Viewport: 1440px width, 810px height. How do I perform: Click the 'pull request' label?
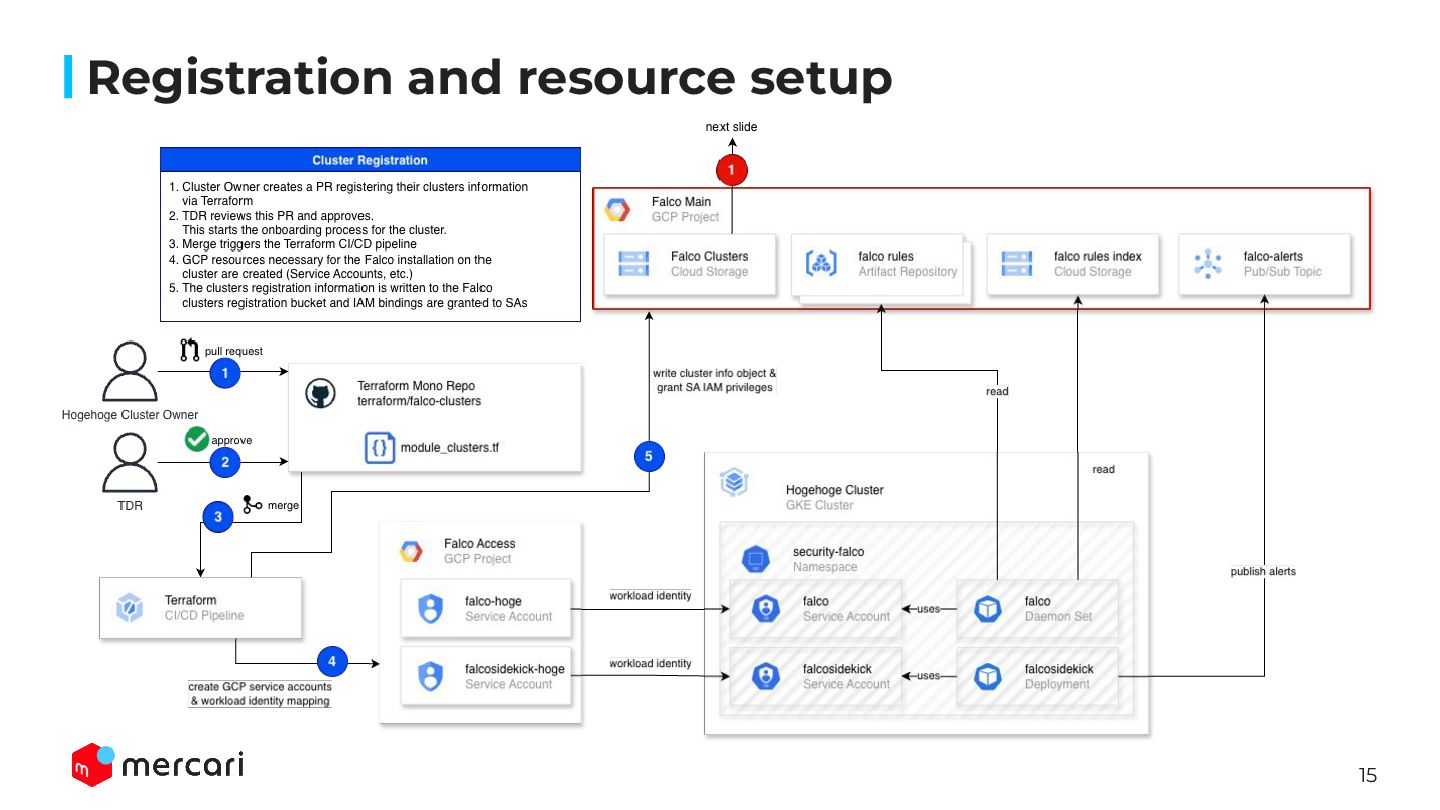coord(234,351)
